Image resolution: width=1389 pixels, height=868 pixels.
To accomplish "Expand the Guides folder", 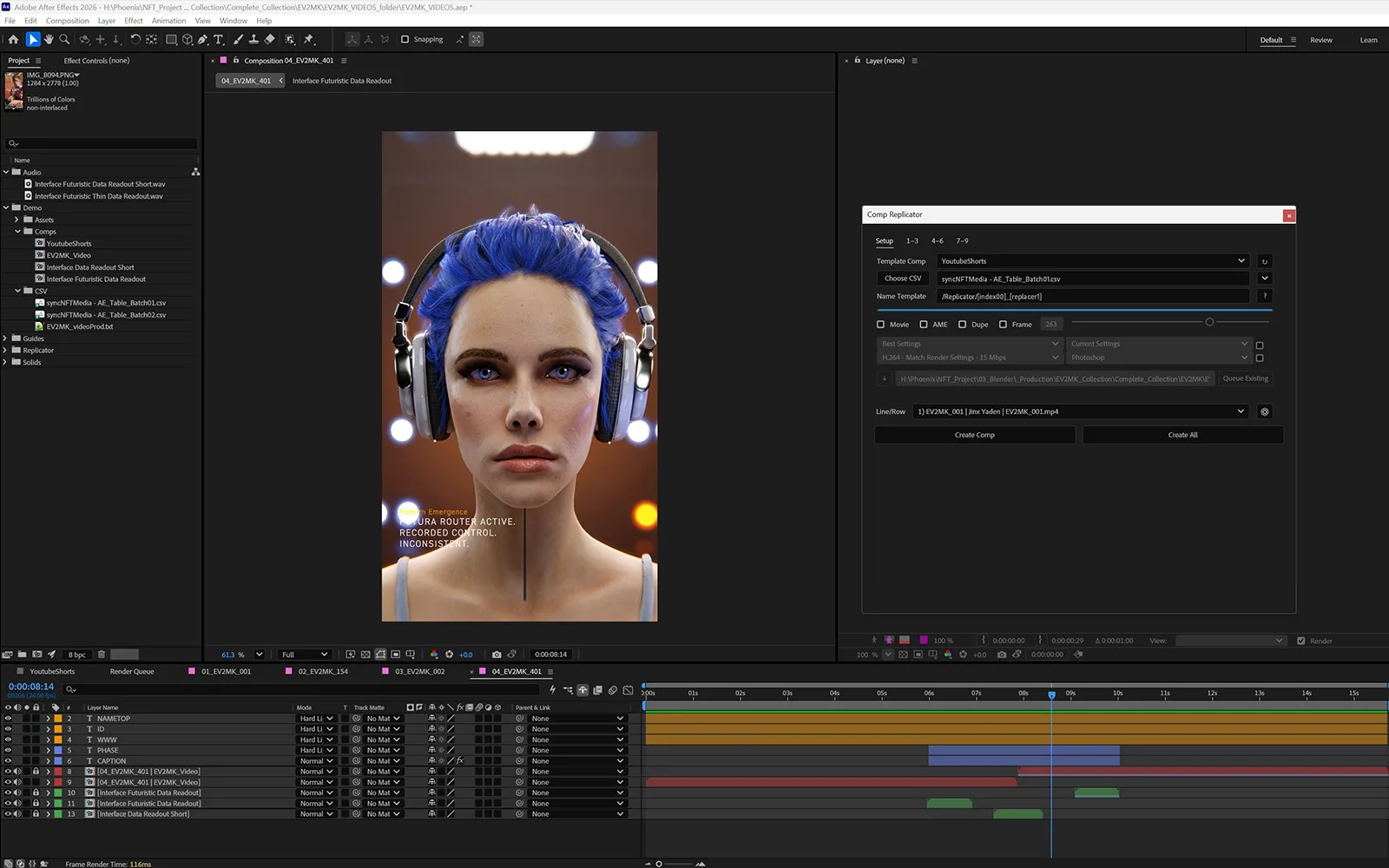I will (6, 339).
